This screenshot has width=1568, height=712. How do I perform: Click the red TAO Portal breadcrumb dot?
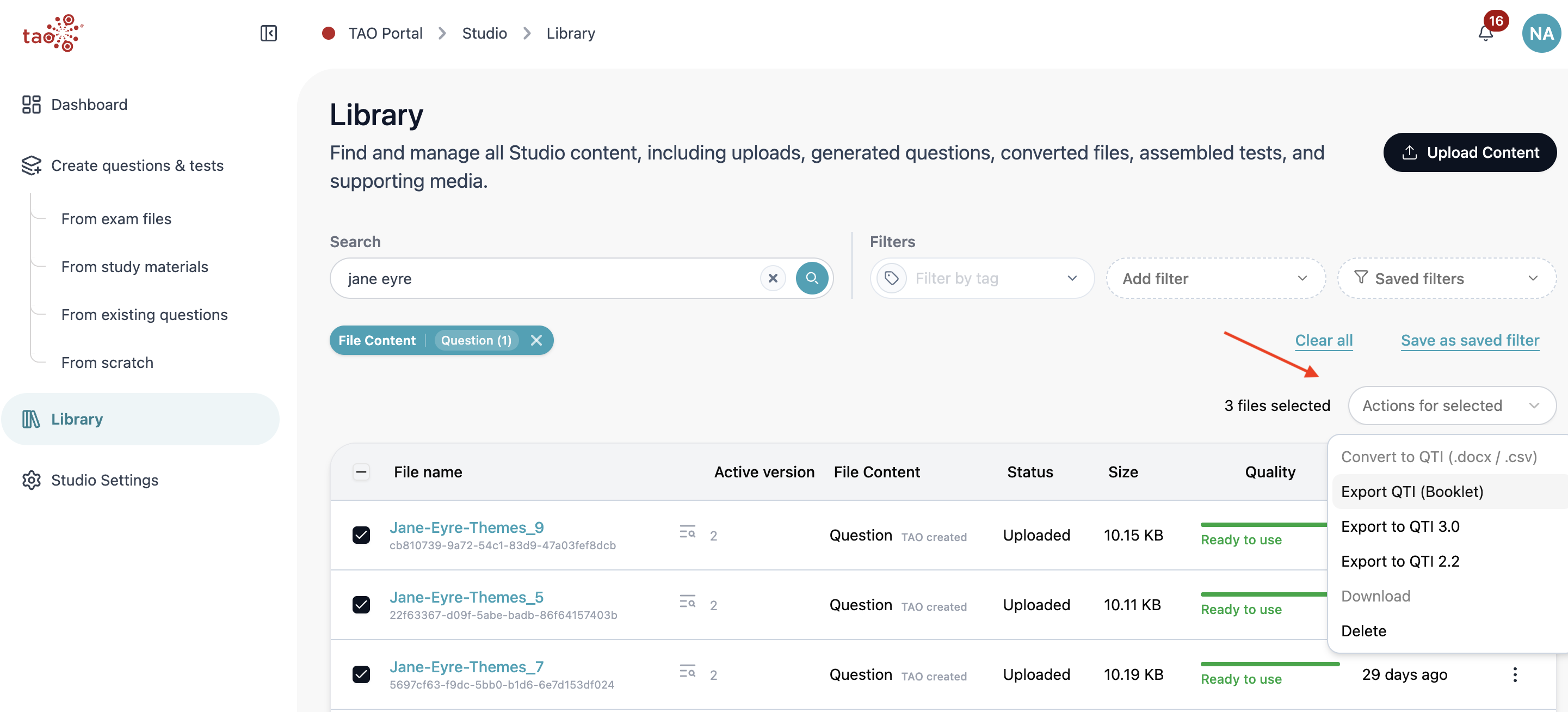329,33
